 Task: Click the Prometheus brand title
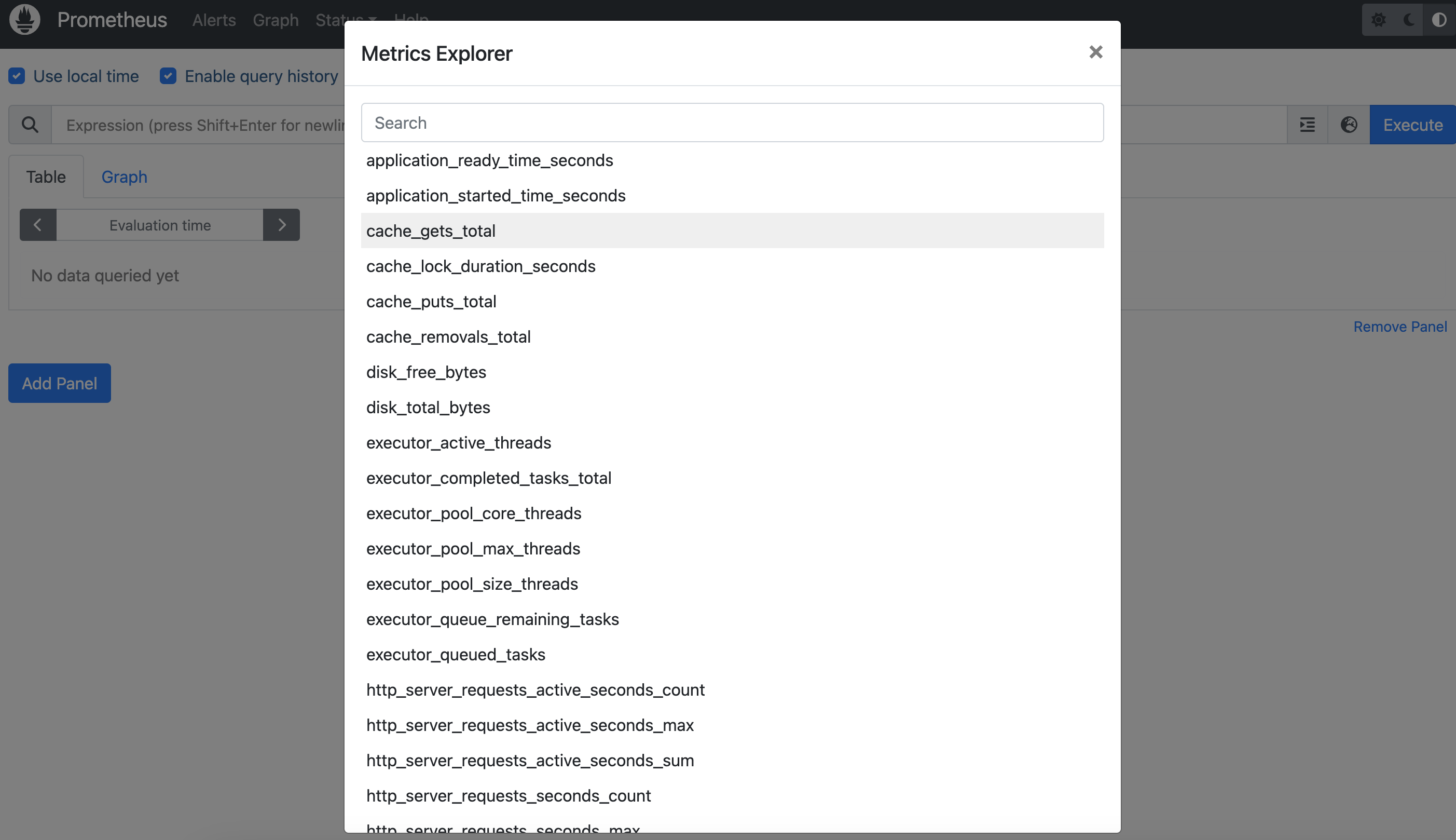pos(112,20)
